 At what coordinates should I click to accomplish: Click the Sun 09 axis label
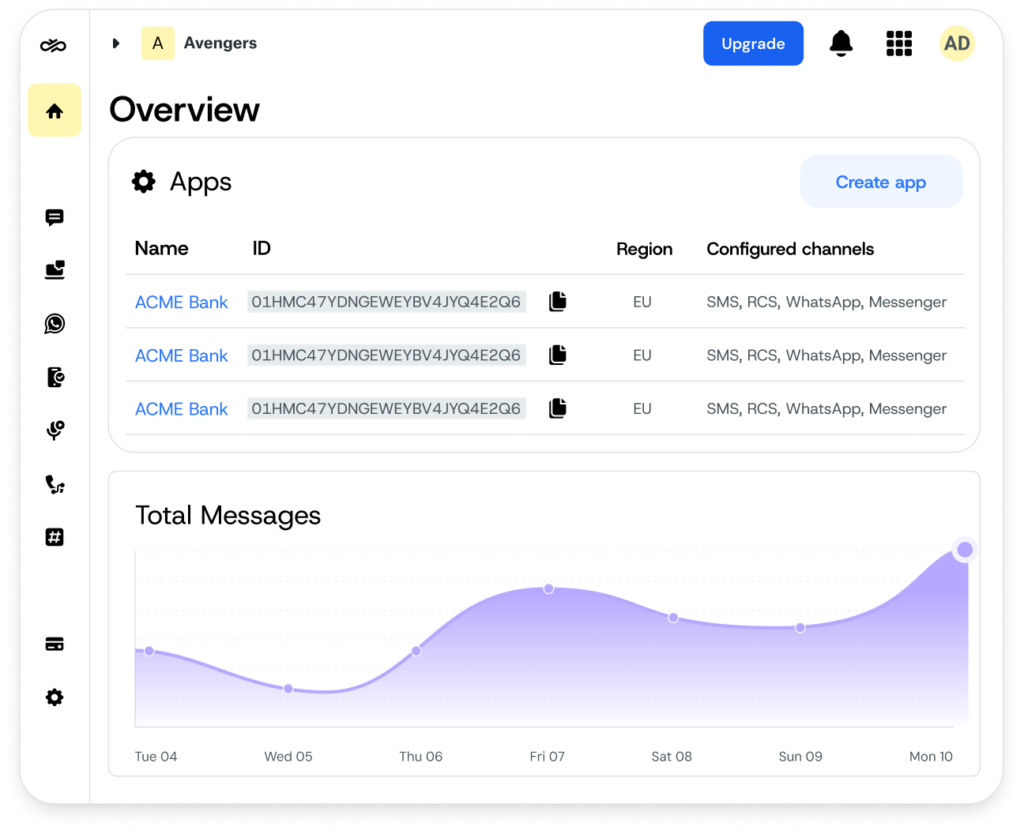(800, 756)
